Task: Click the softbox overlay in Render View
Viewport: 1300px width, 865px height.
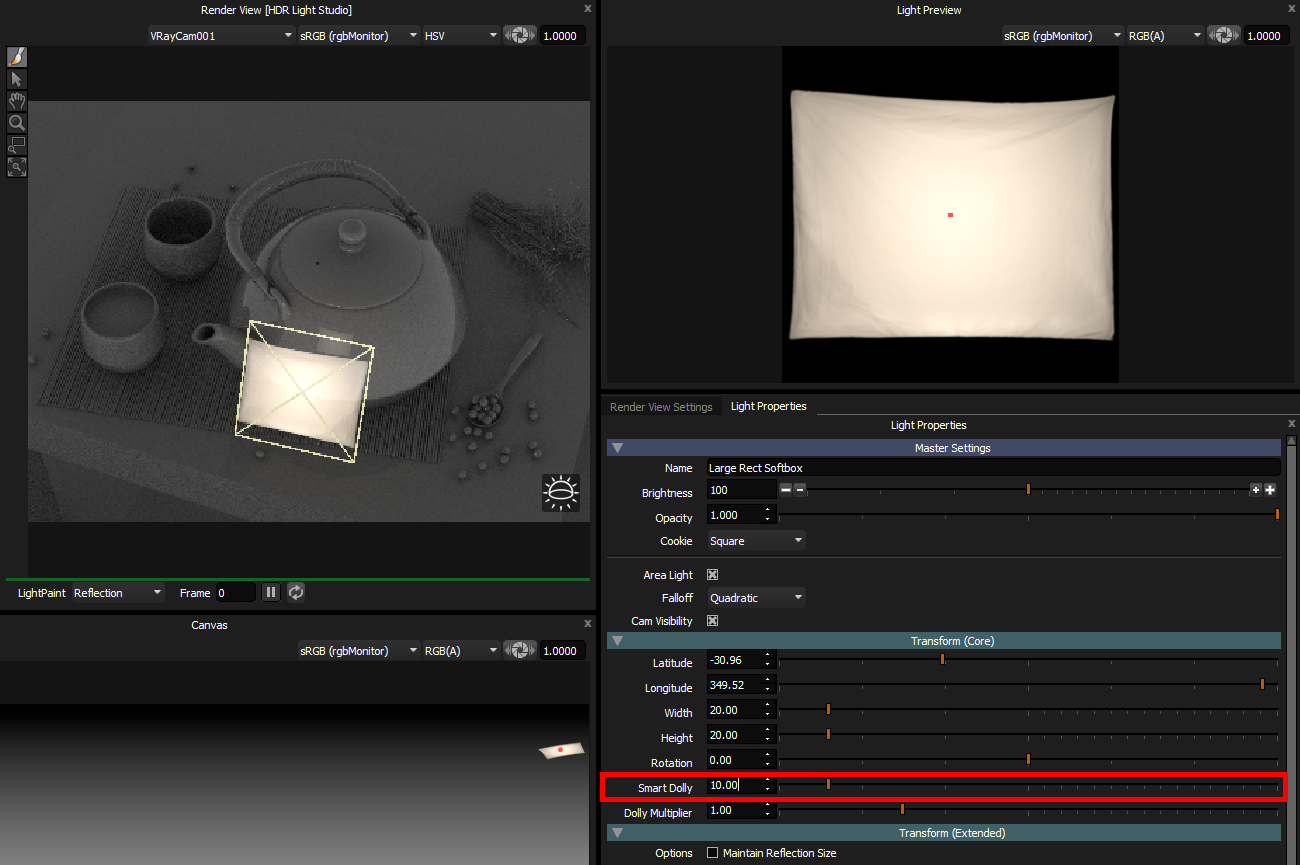Action: click(x=304, y=391)
